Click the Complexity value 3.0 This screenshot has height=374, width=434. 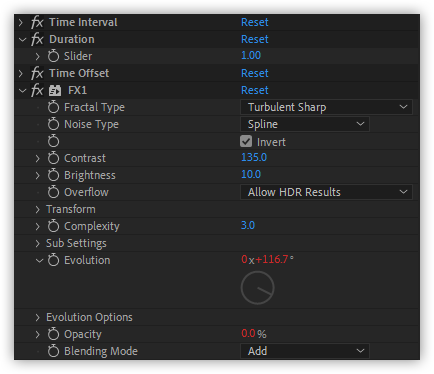click(248, 225)
